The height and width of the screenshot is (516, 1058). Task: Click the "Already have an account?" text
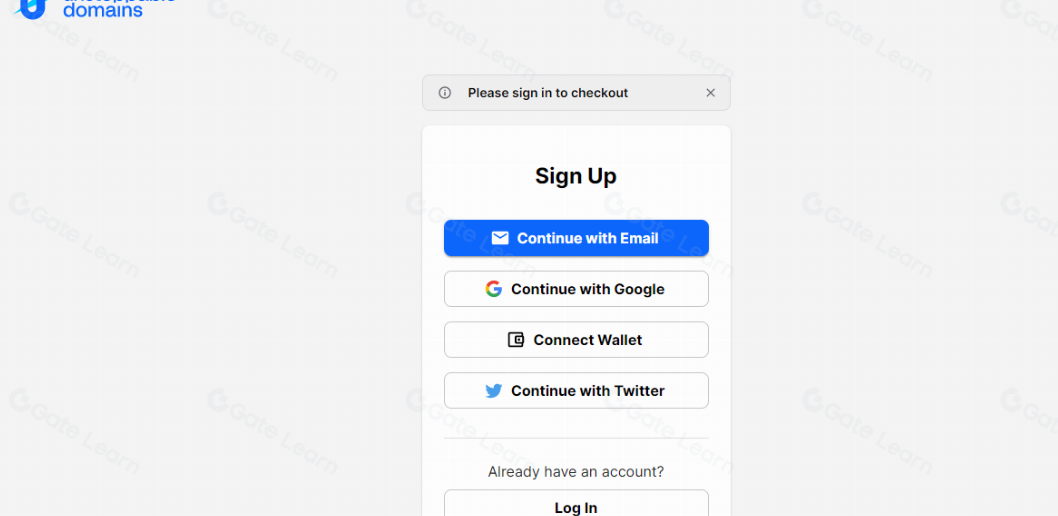tap(576, 472)
